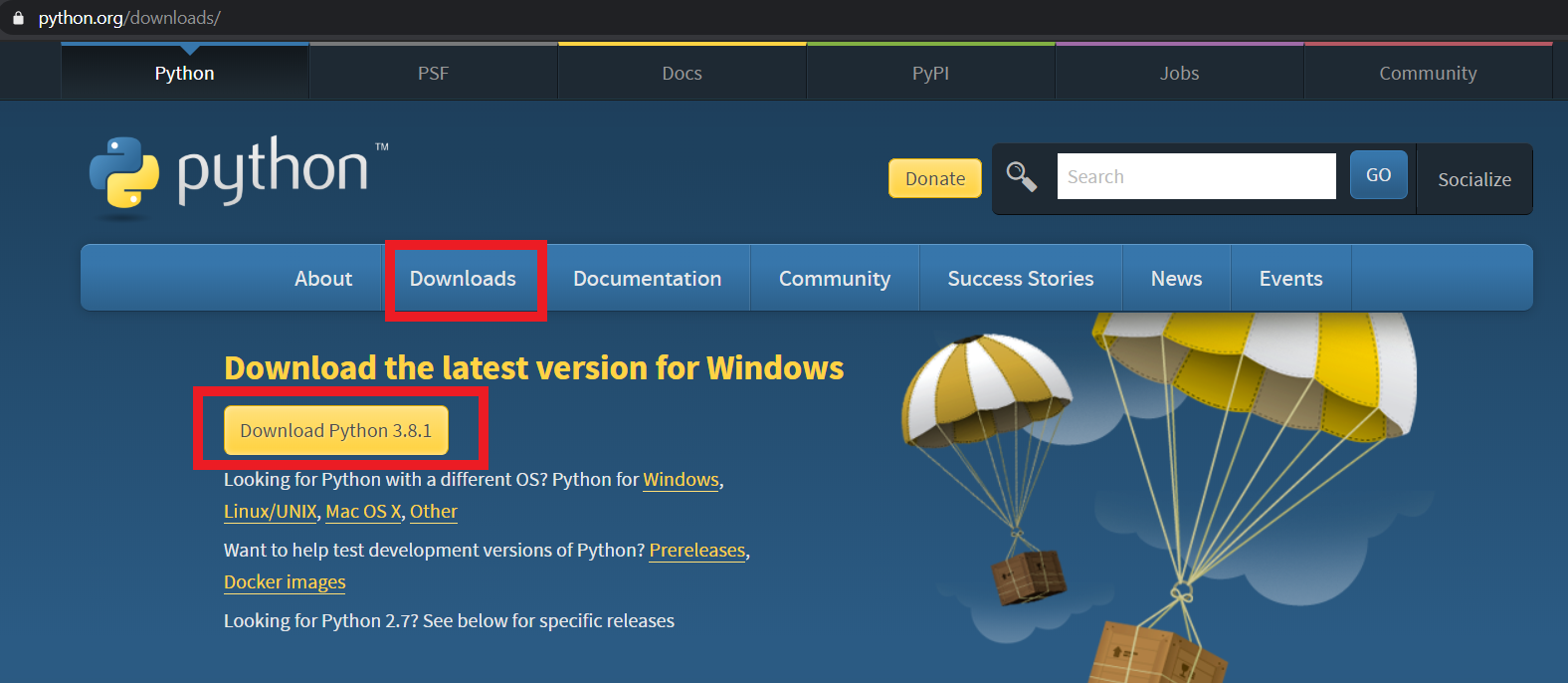Follow the Other link
Image resolution: width=1568 pixels, height=683 pixels.
[x=434, y=512]
